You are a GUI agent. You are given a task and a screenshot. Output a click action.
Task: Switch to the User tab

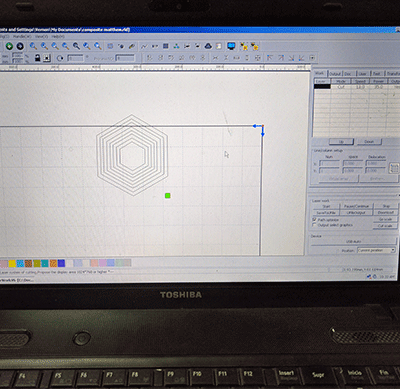pos(363,74)
